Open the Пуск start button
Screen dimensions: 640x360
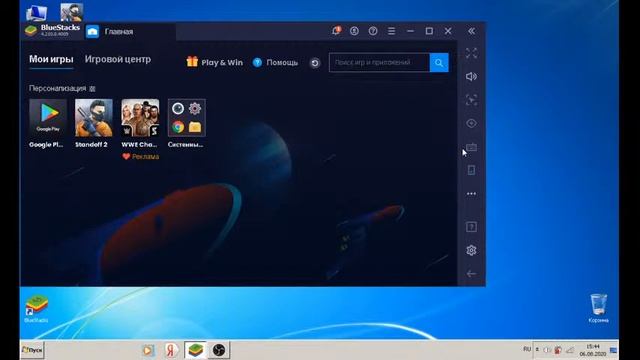tap(32, 350)
